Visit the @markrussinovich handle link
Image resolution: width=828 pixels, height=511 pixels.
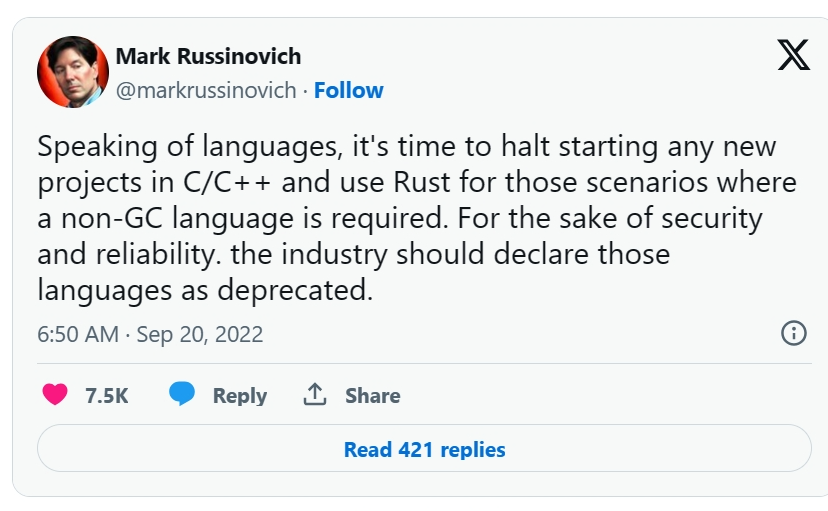(206, 90)
